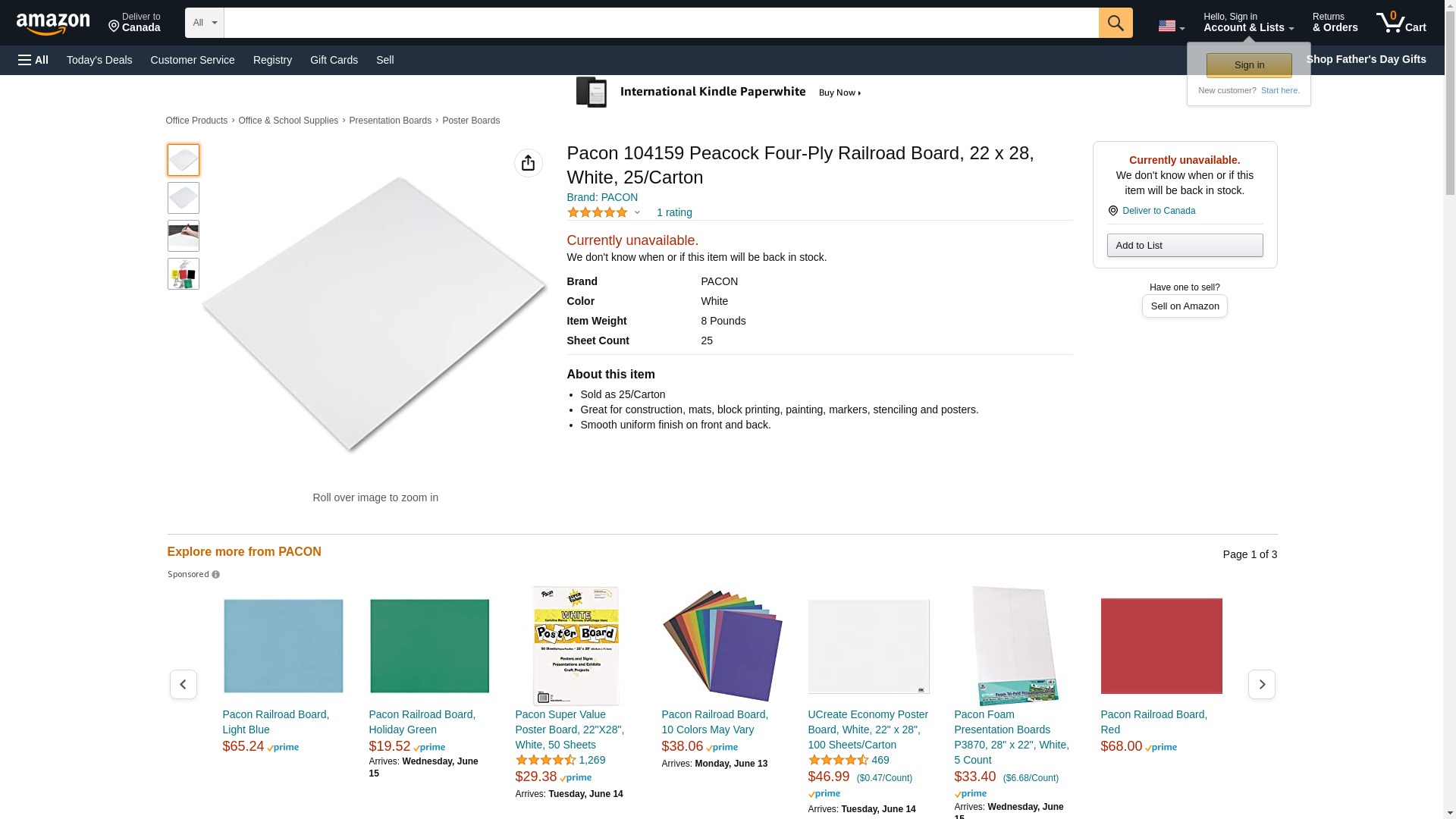Viewport: 1456px width, 819px height.
Task: Click the Sell on Amazon button
Action: click(x=1184, y=306)
